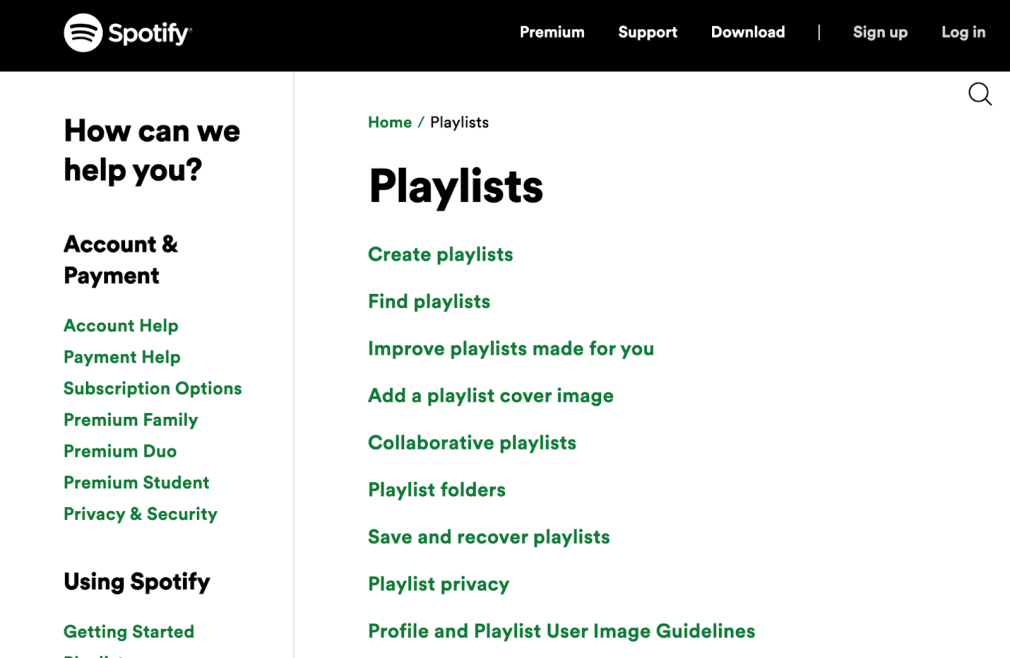Open Find playlists article
This screenshot has height=658, width=1010.
(x=429, y=301)
